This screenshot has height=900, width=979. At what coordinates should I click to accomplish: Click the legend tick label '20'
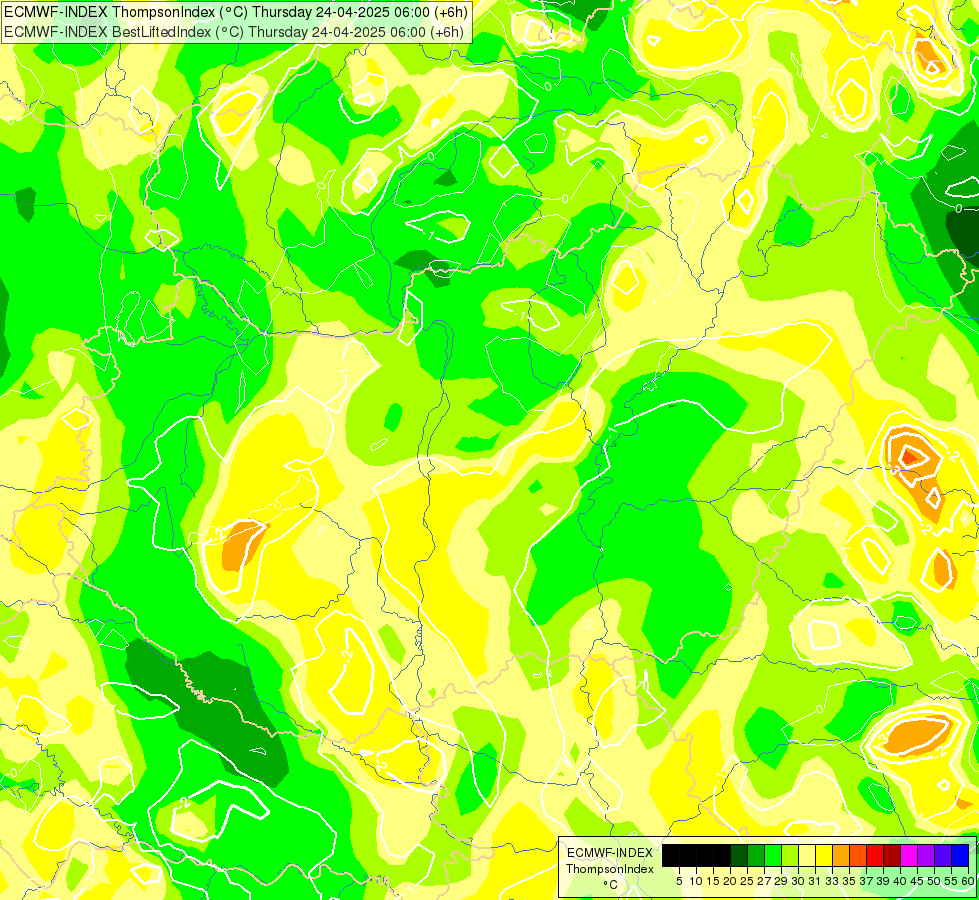(730, 881)
